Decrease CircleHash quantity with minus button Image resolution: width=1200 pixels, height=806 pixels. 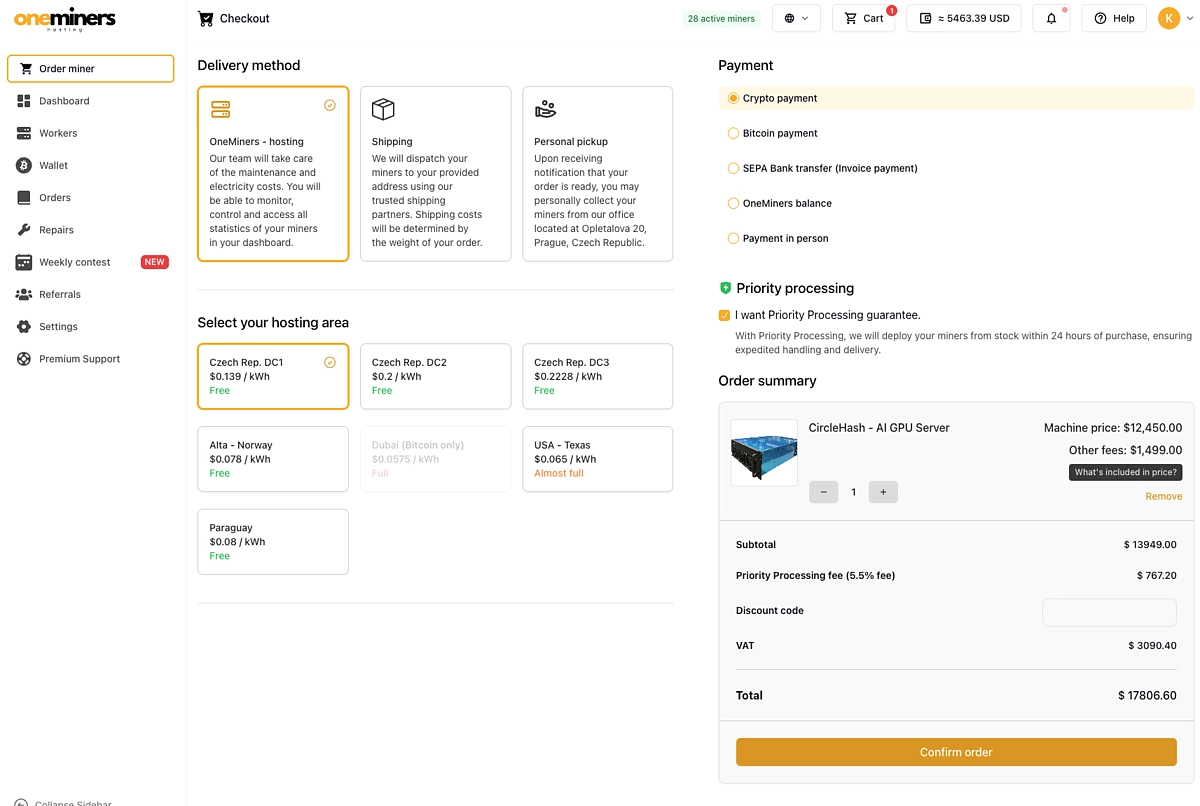[x=823, y=492]
